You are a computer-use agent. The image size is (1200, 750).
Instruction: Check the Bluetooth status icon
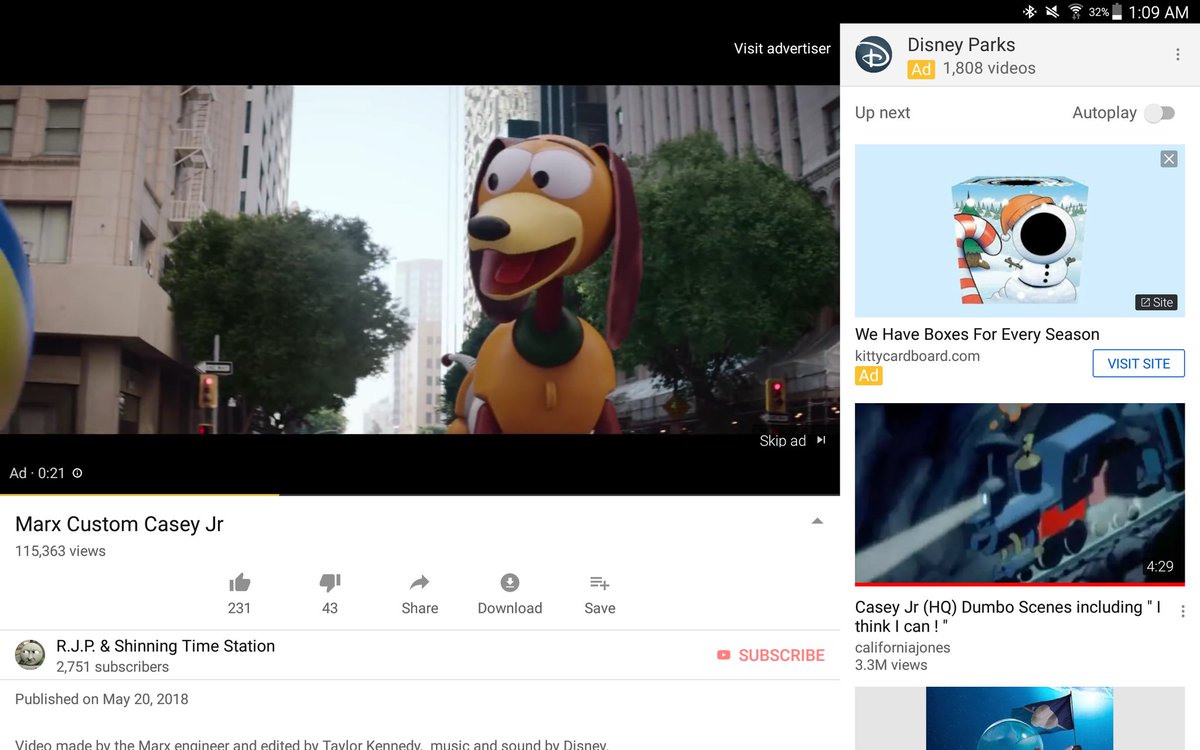click(1029, 12)
